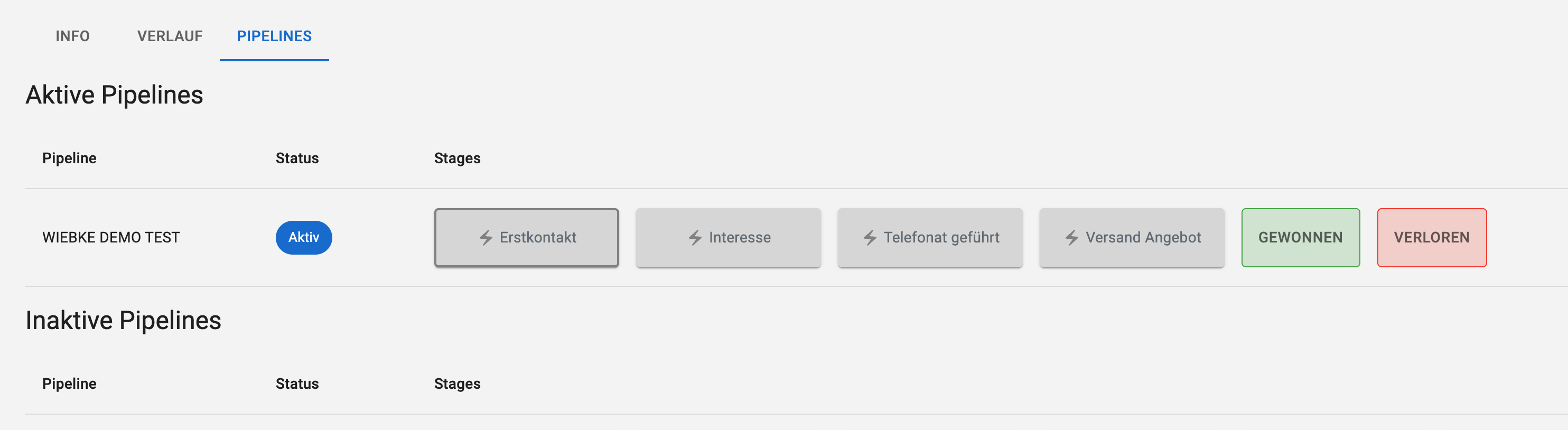Click Status column header under Inaktive Pipelines
The height and width of the screenshot is (430, 1568).
tap(297, 384)
